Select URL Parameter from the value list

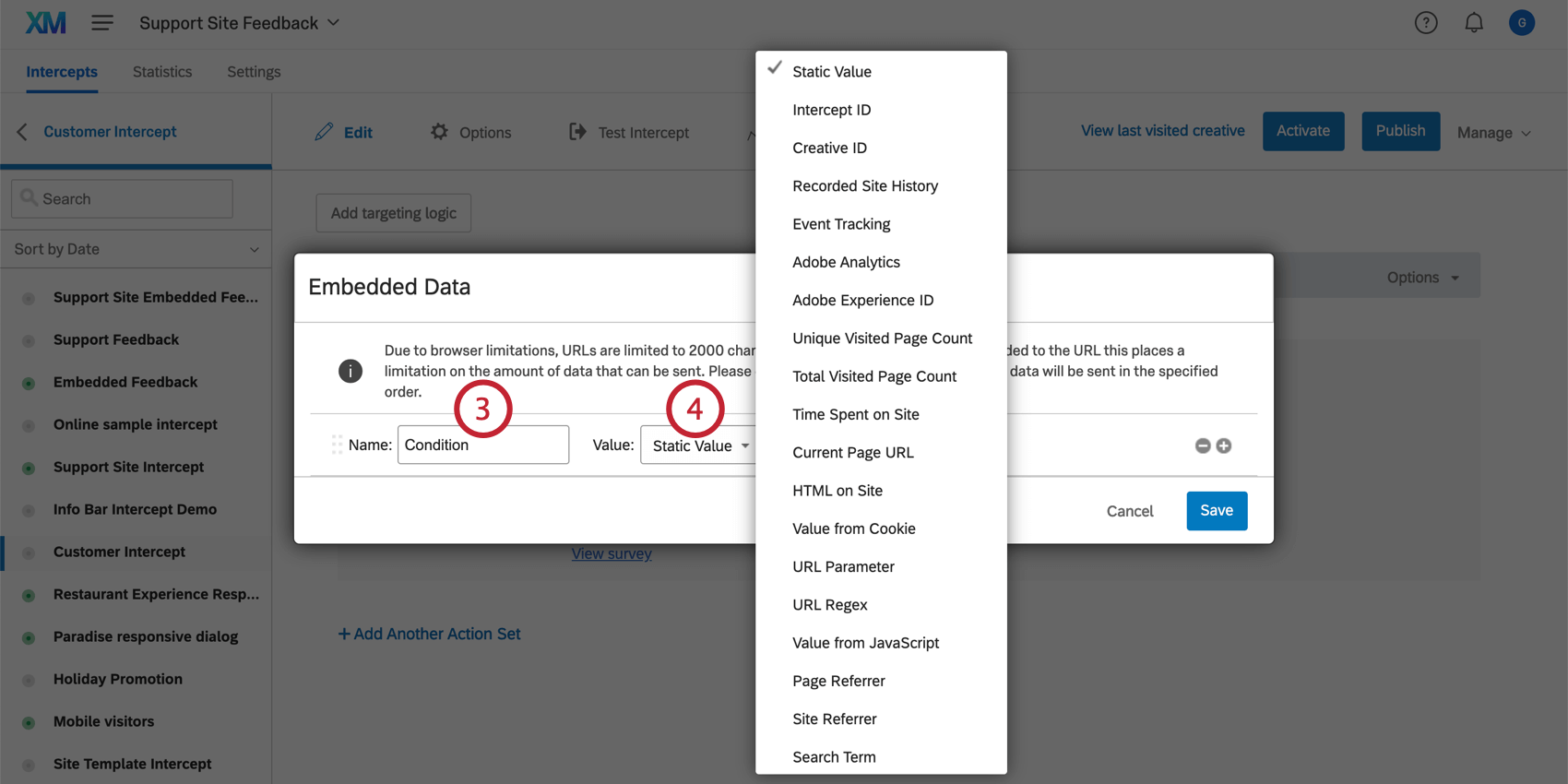[843, 566]
